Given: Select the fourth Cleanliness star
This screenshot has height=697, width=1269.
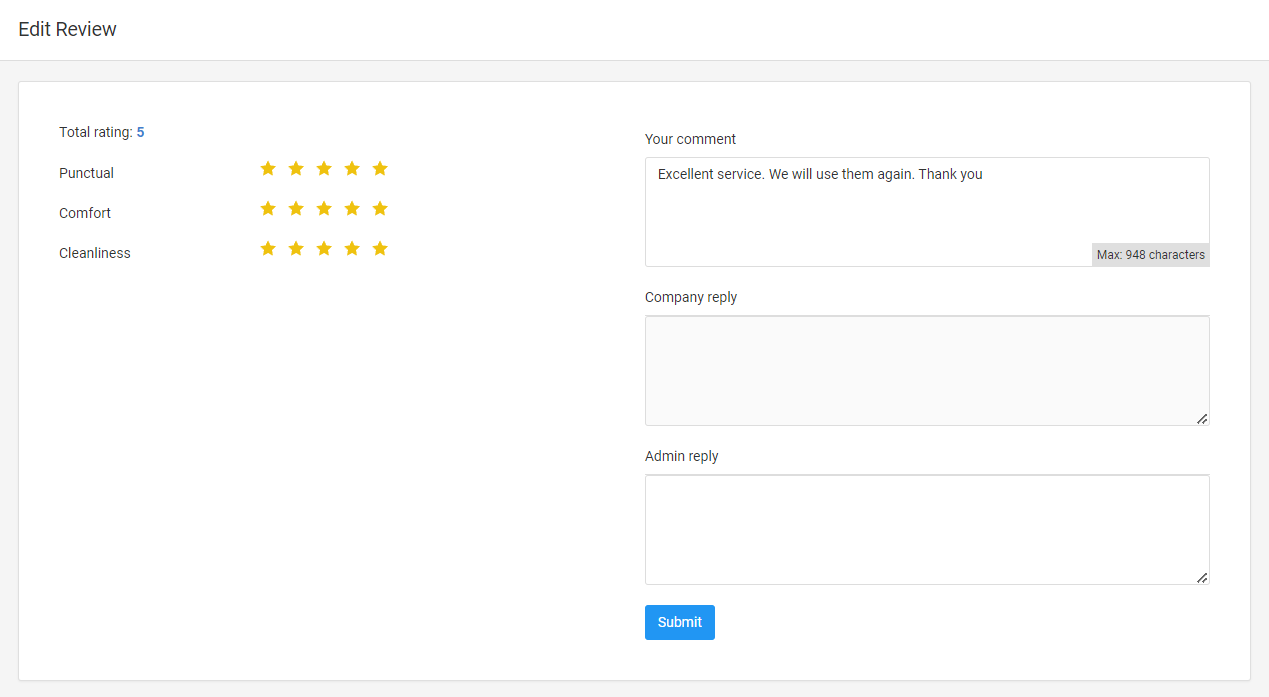Looking at the screenshot, I should point(352,249).
